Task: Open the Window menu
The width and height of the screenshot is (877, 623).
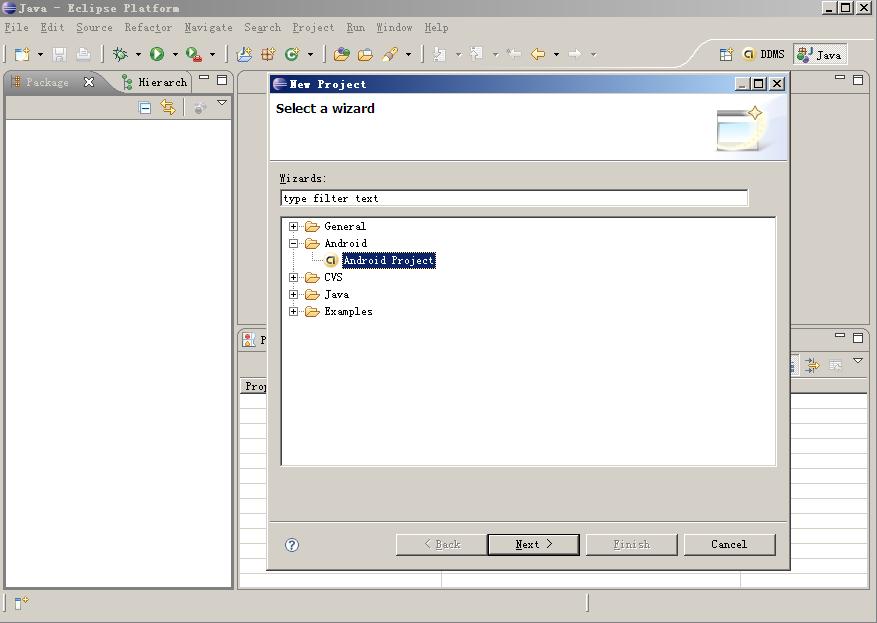Action: click(394, 27)
